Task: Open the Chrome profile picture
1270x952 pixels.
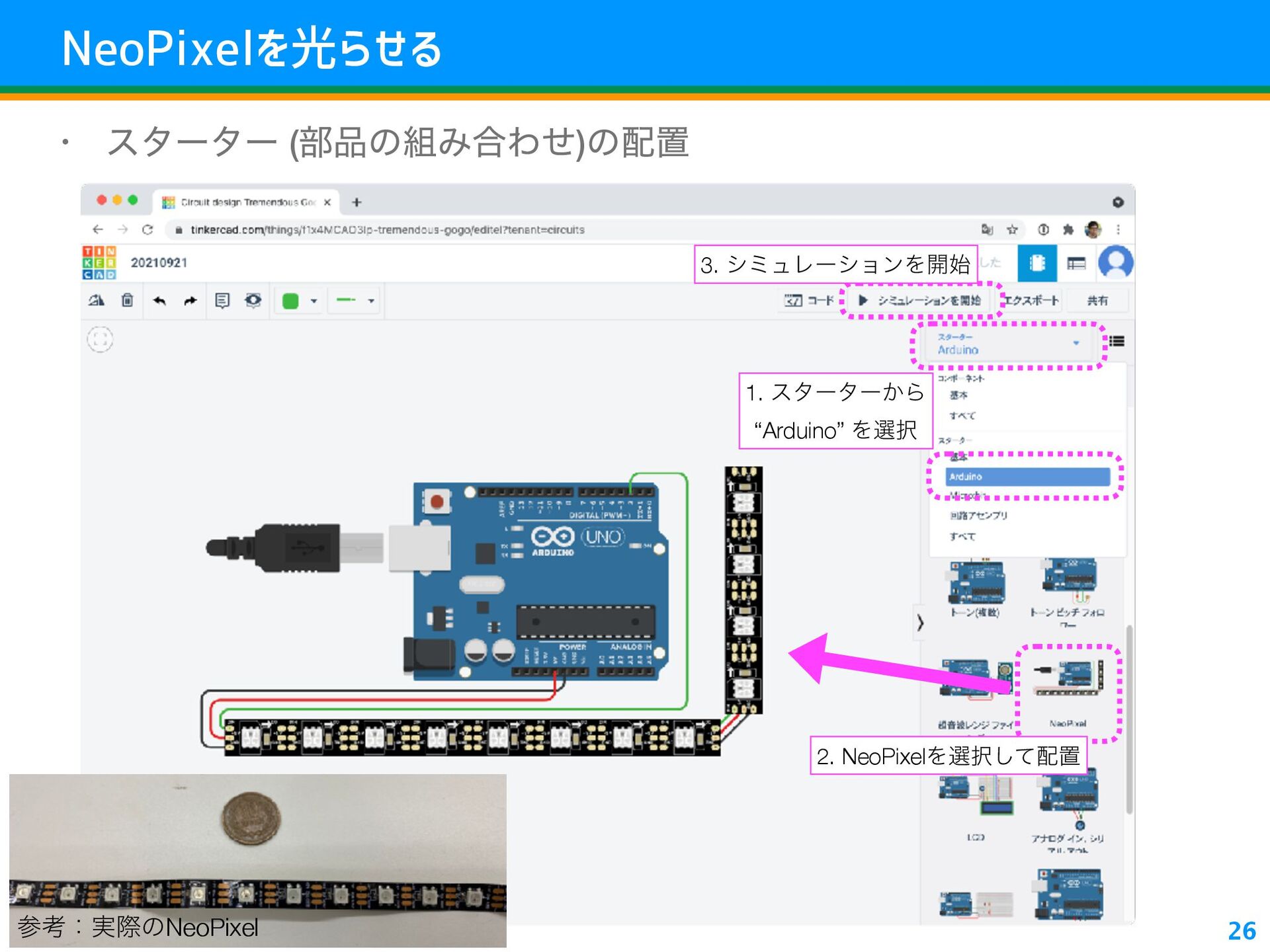Action: 1093,229
